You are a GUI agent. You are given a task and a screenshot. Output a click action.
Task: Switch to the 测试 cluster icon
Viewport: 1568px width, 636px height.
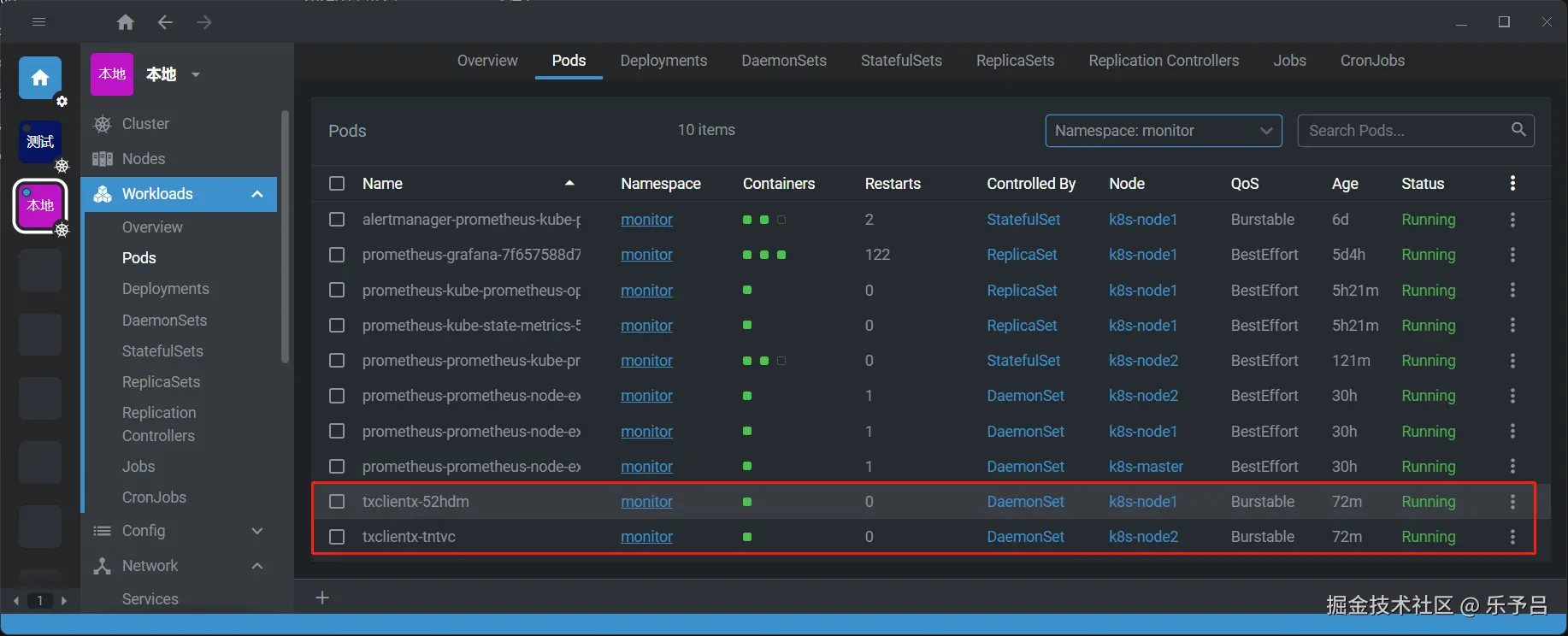pos(40,142)
